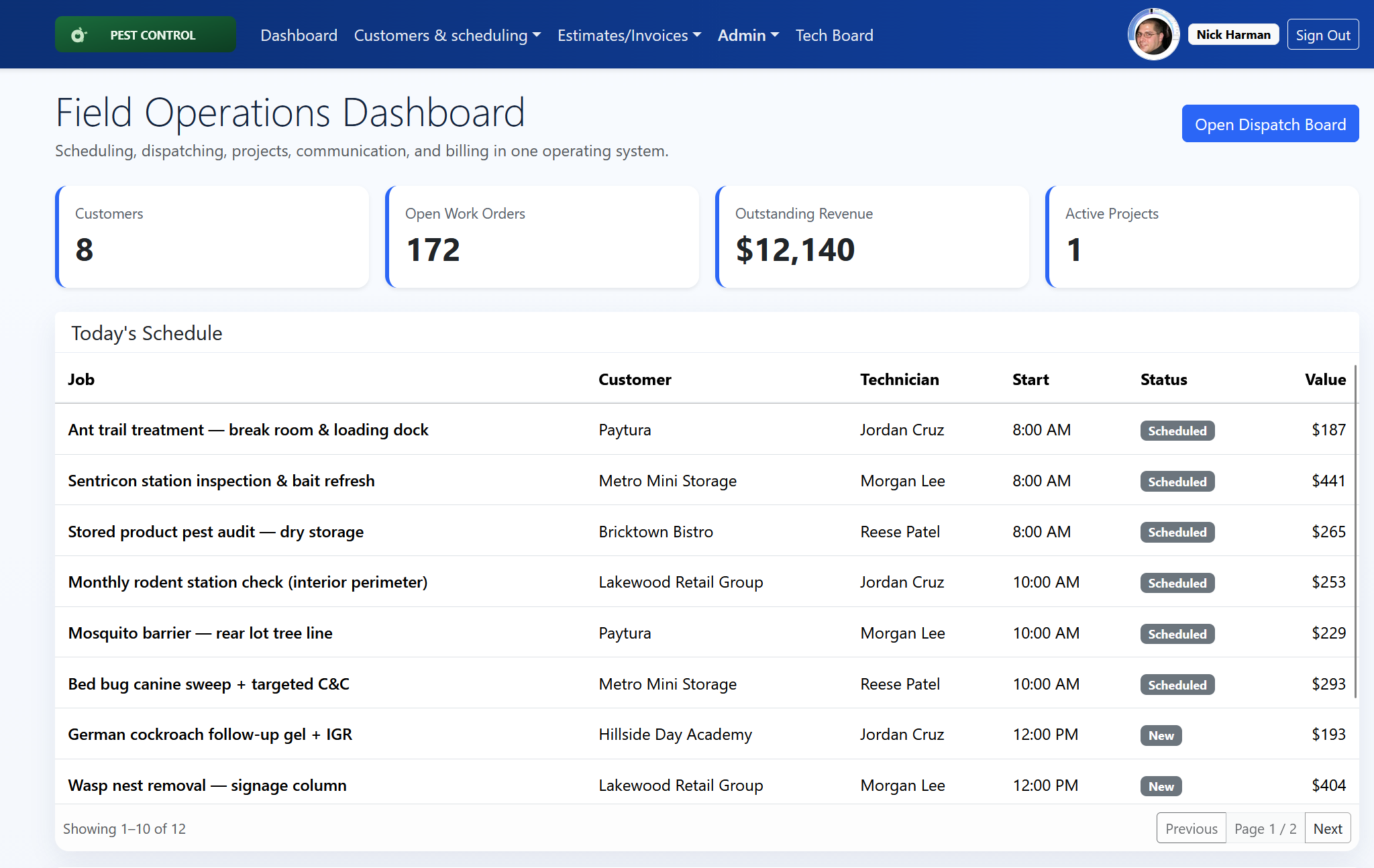
Task: Click the Page 1 / 2 indicator
Action: point(1265,828)
